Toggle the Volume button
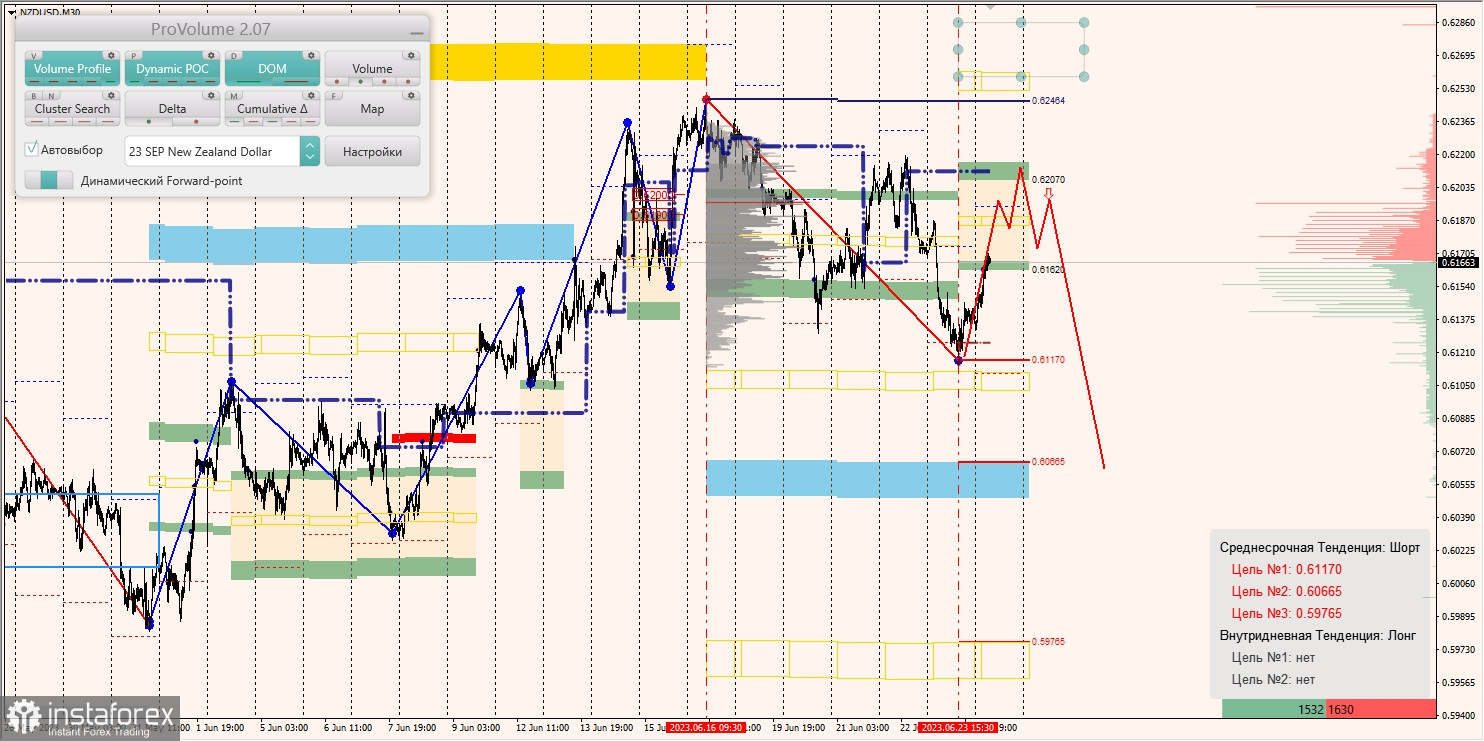 coord(372,69)
